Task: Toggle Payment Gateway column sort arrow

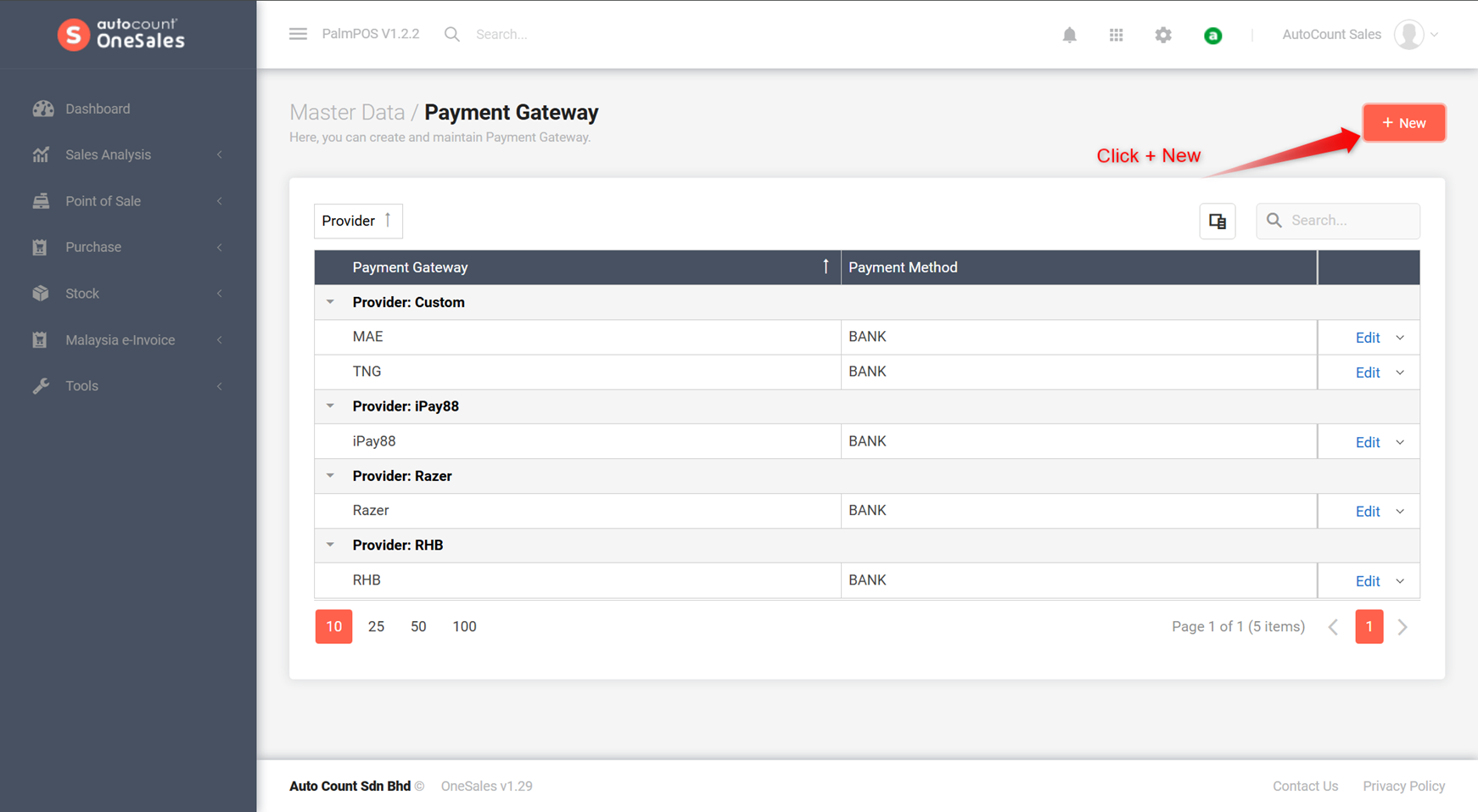Action: point(826,266)
